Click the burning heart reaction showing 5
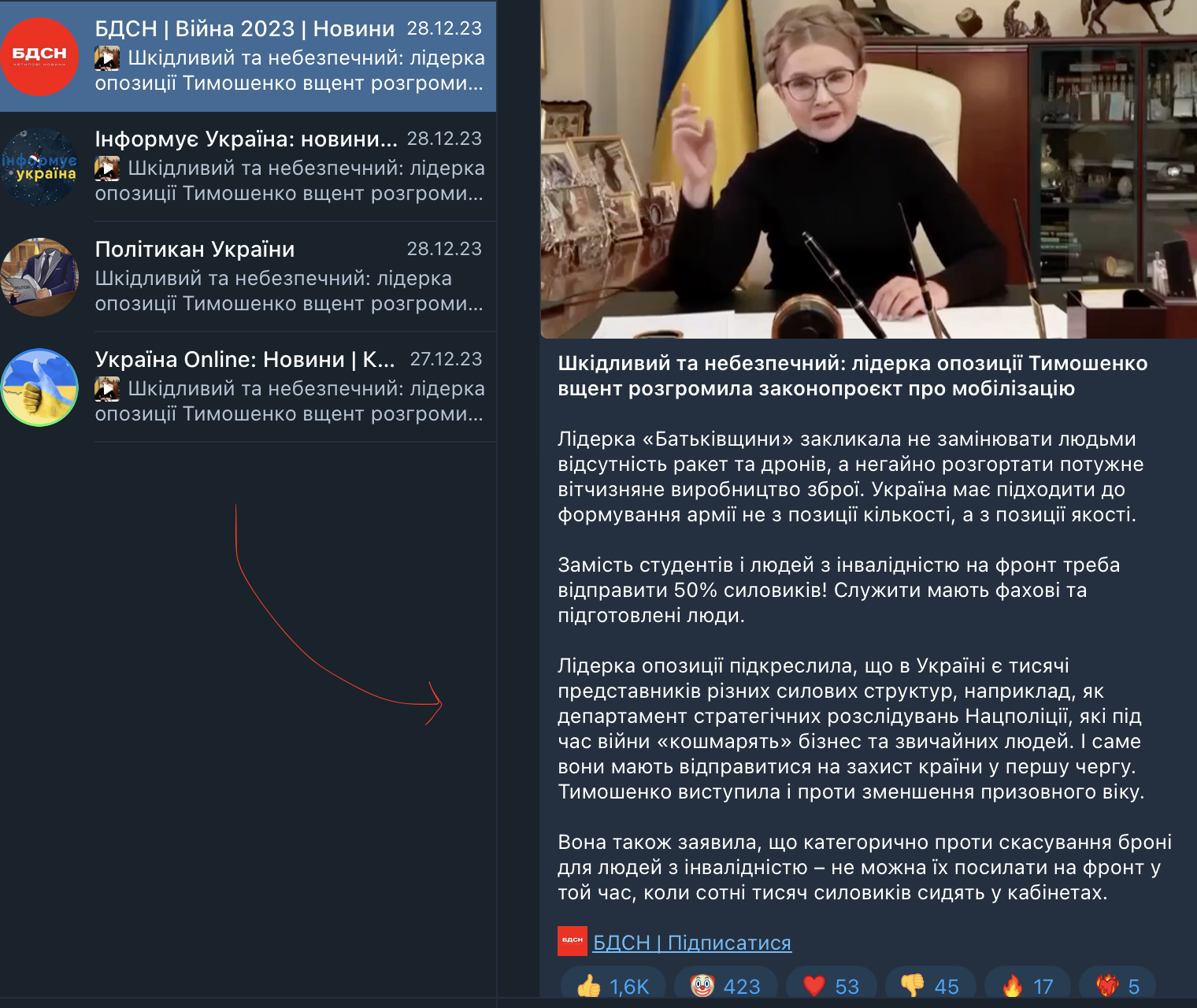This screenshot has width=1197, height=1008. coord(1117,986)
